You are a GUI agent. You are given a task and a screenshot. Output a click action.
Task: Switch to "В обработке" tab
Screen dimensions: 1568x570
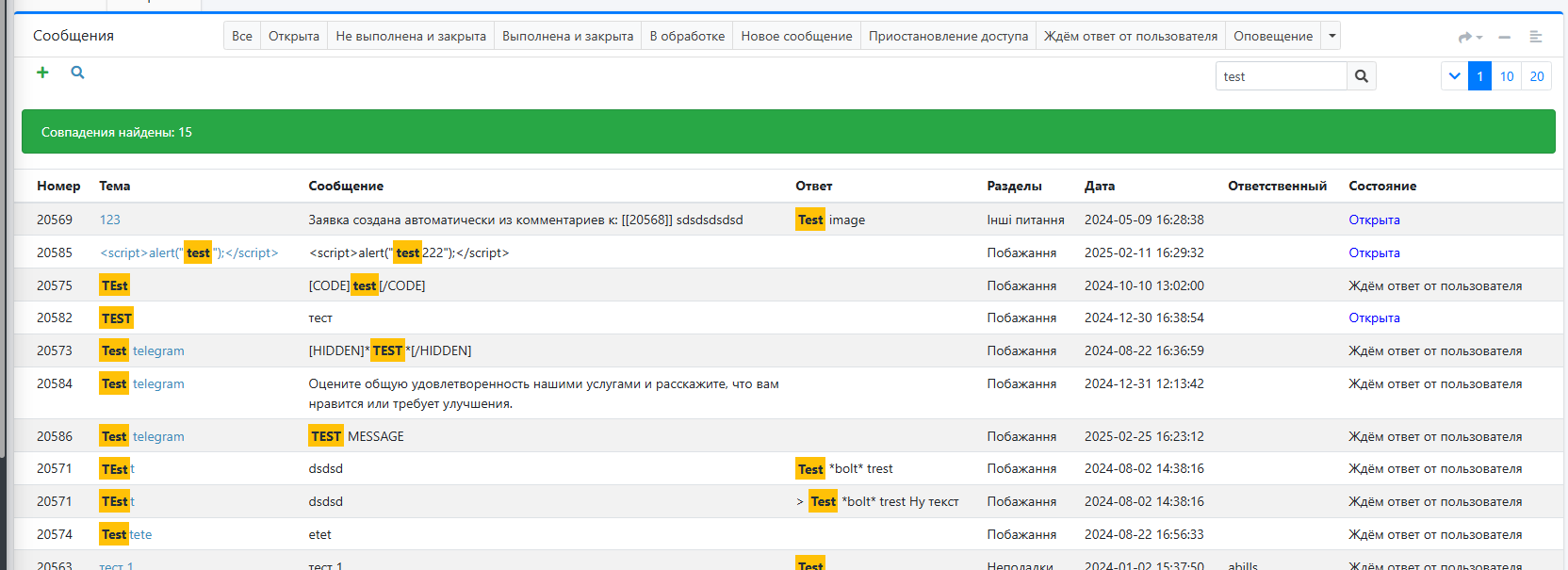[687, 36]
